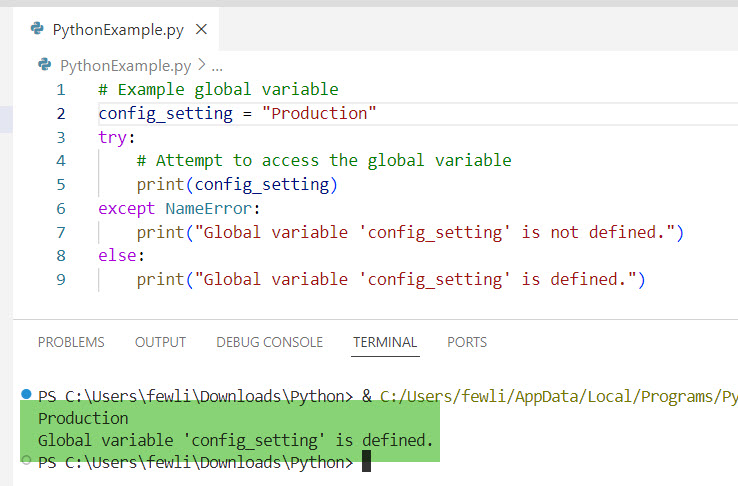Open the PORTS panel tab
This screenshot has height=486, width=738.
pyautogui.click(x=467, y=342)
